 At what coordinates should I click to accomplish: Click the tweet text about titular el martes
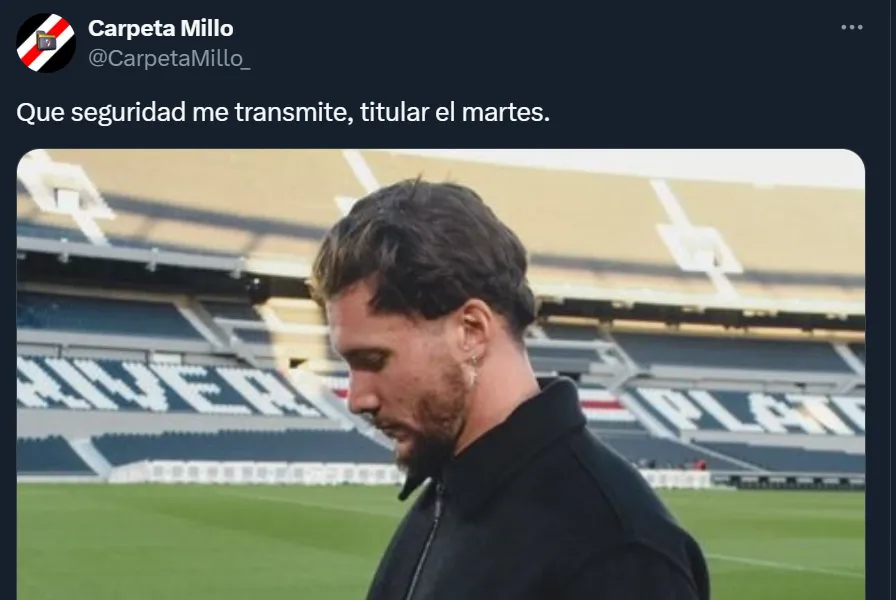[x=283, y=112]
